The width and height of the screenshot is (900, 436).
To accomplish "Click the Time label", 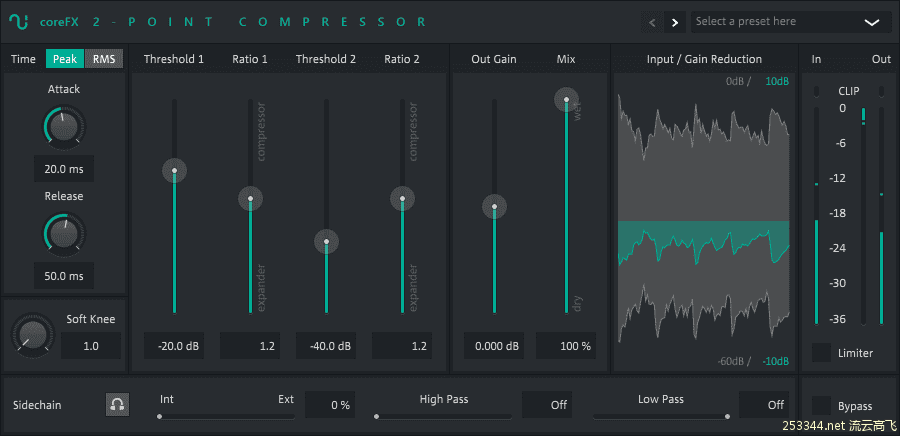I will [x=24, y=59].
